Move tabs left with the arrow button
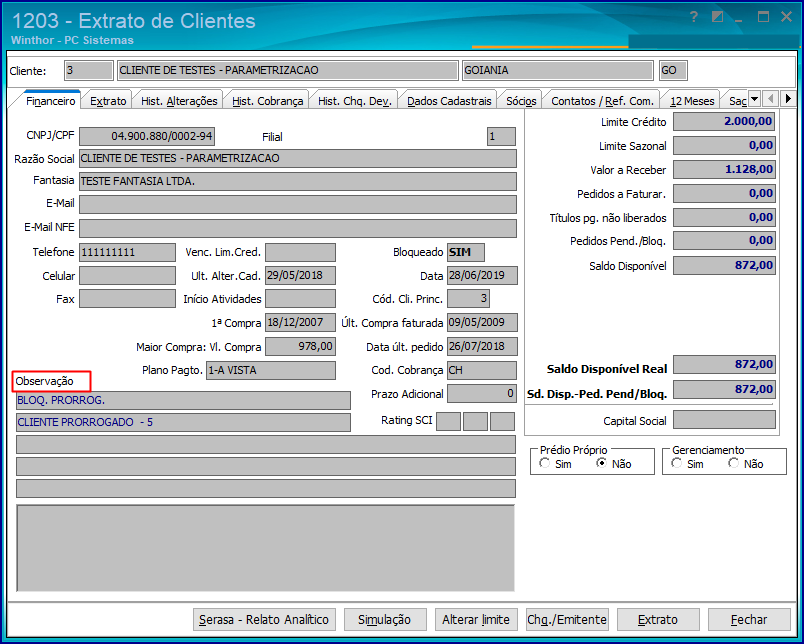The height and width of the screenshot is (644, 804). pos(770,98)
